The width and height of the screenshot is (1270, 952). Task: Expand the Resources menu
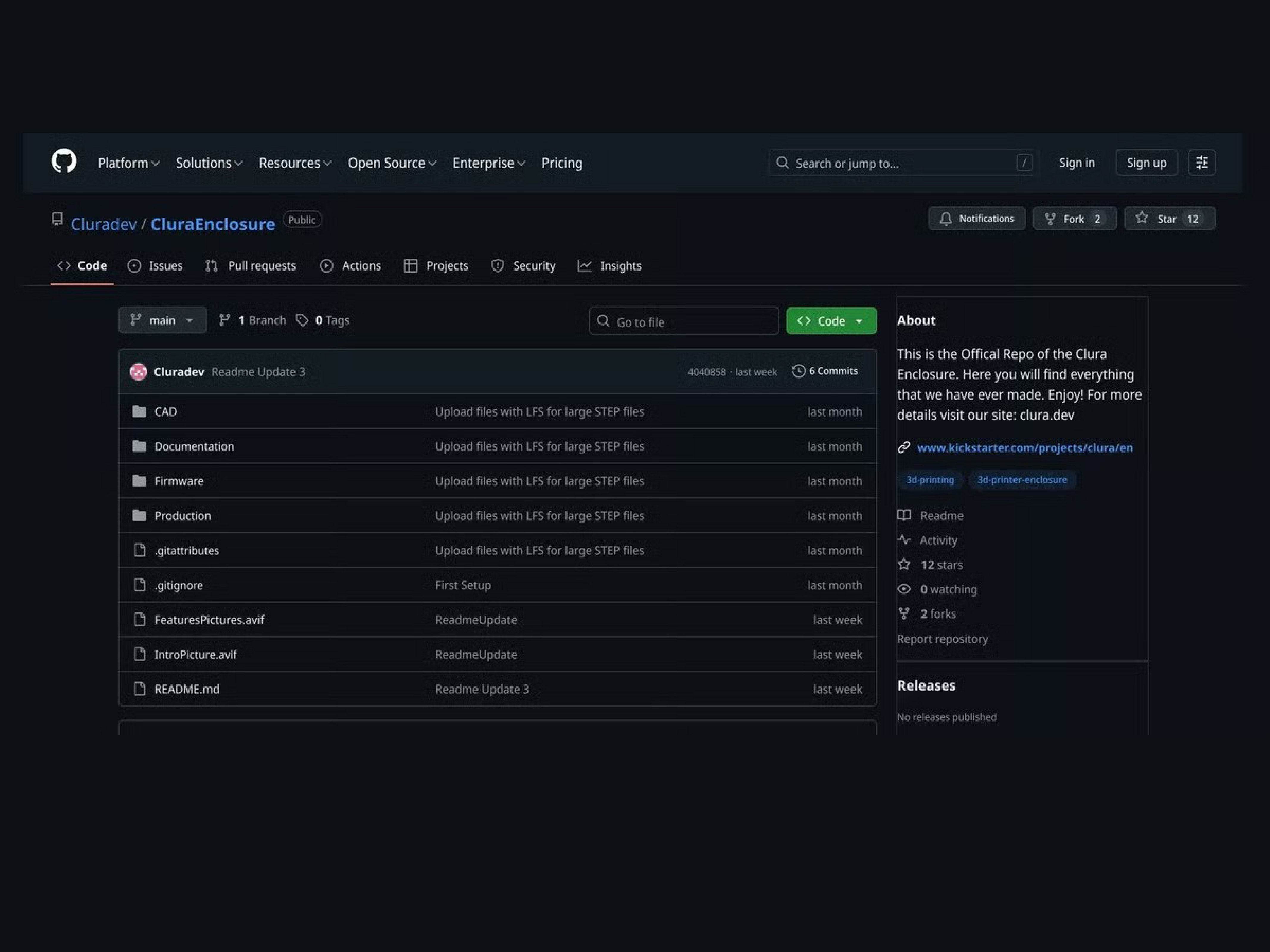tap(295, 163)
